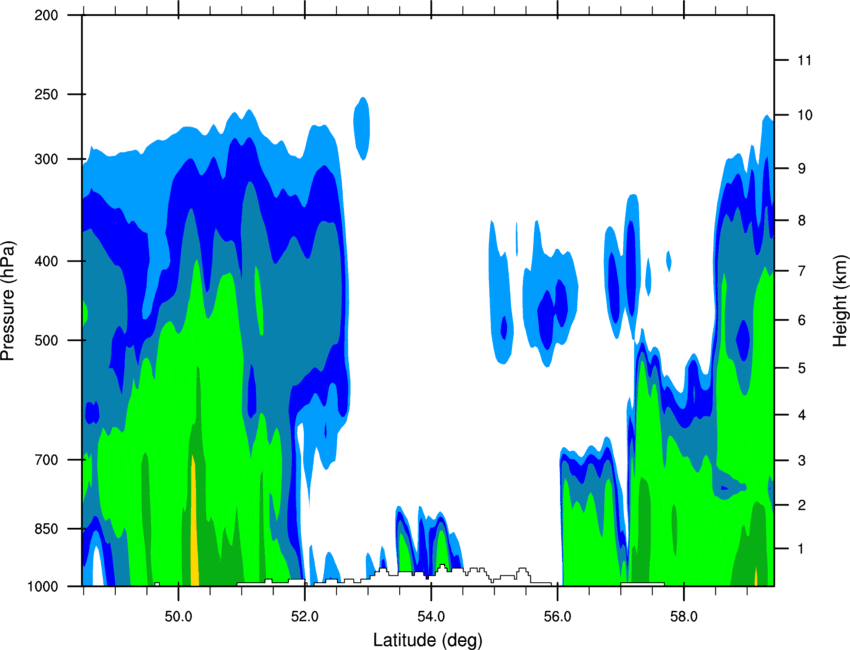Viewport: 850px width, 650px height.
Task: Click the 5 km height label
Action: [801, 368]
